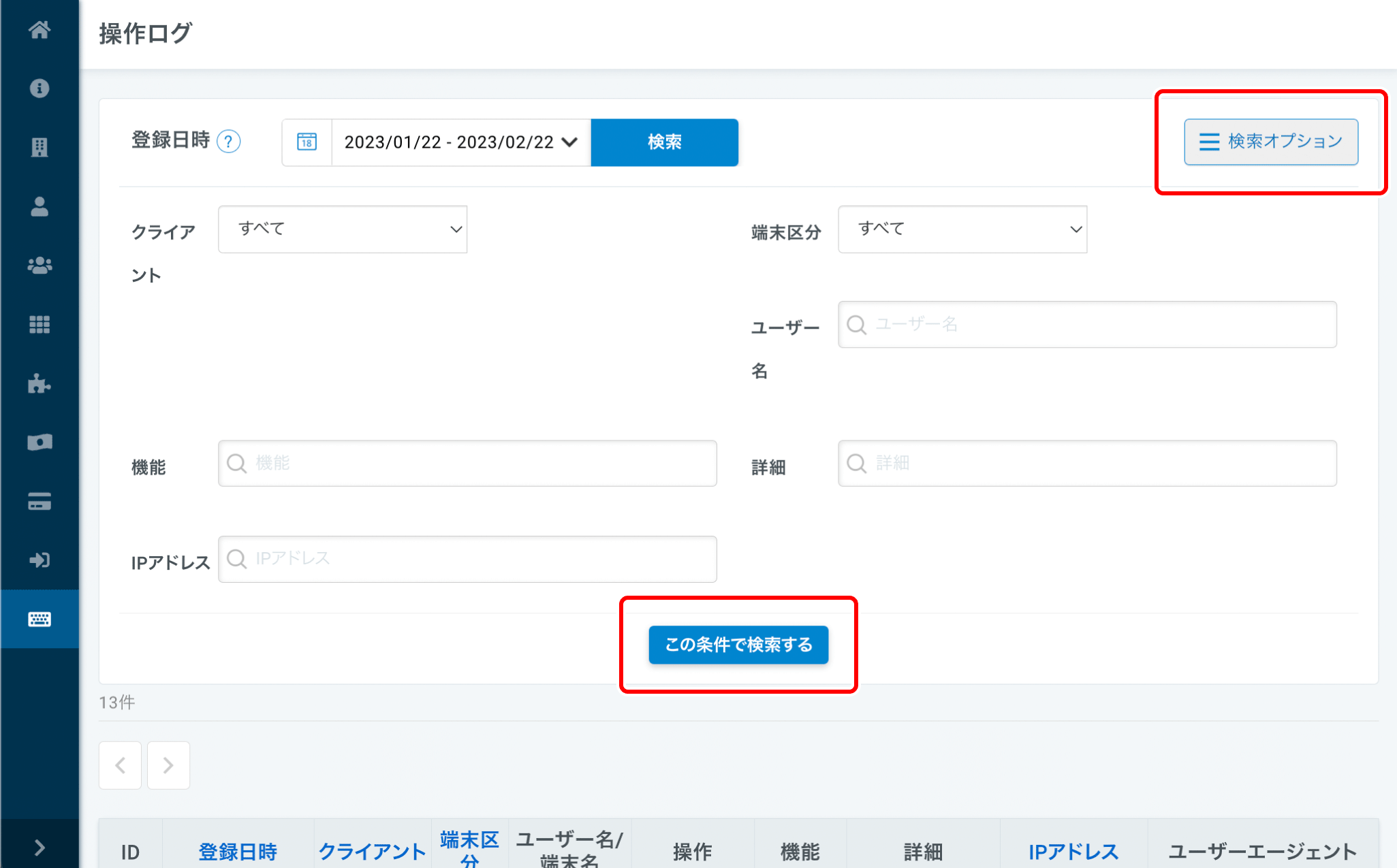Screen dimensions: 1397x868
Task: Open the user group sidebar icon
Action: 40,266
